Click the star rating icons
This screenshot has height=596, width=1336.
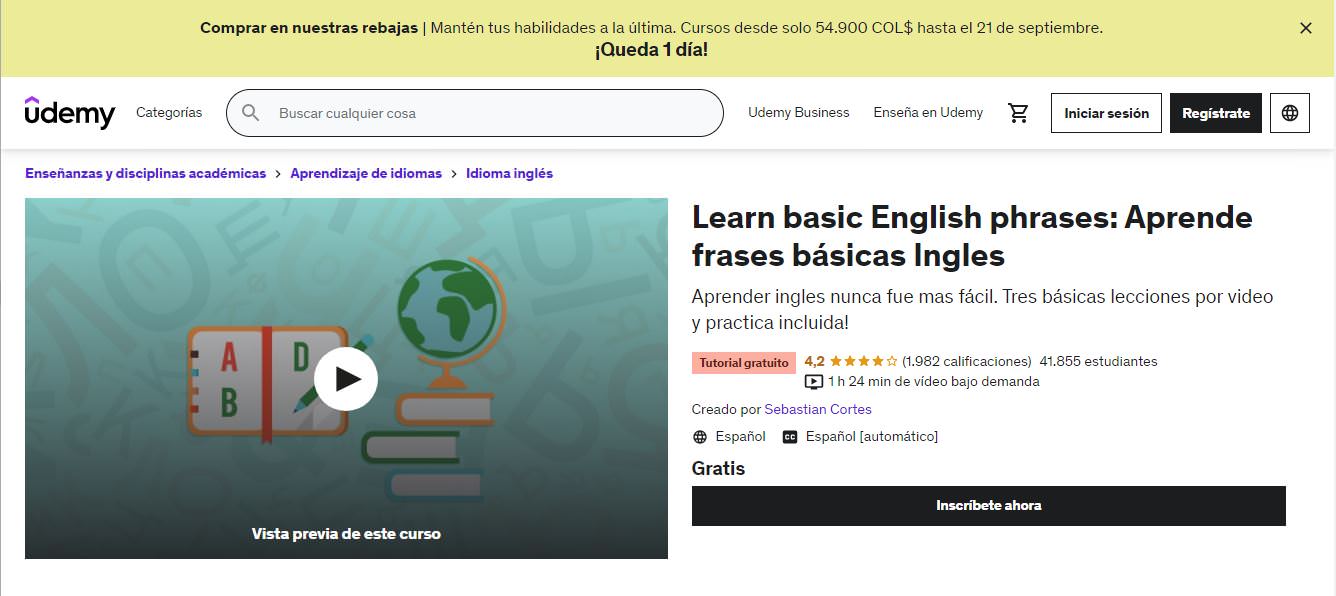tap(863, 361)
